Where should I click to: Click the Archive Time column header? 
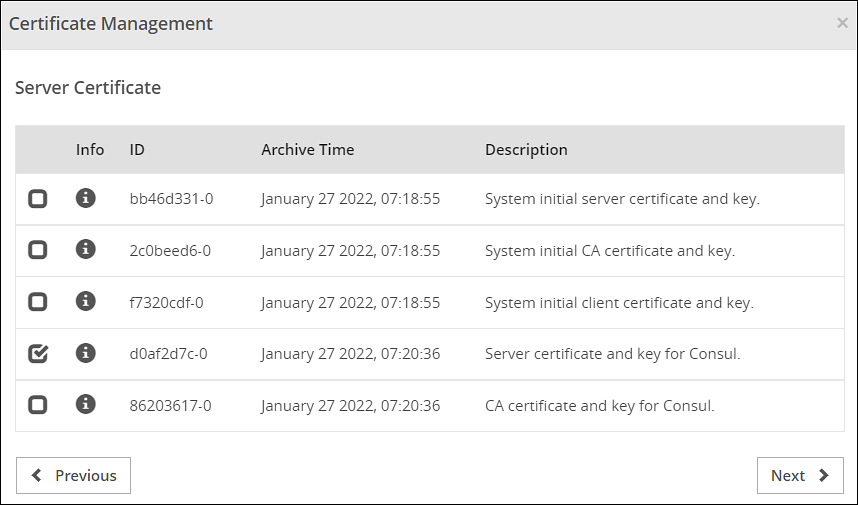[307, 150]
